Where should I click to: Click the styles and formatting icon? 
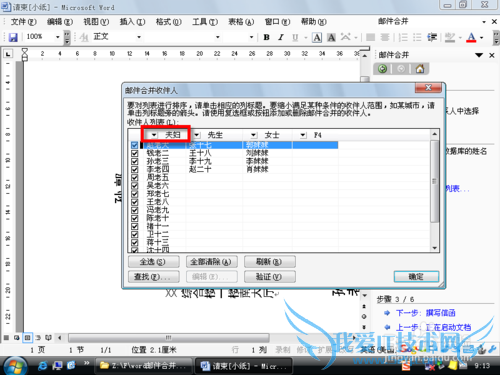coord(84,37)
